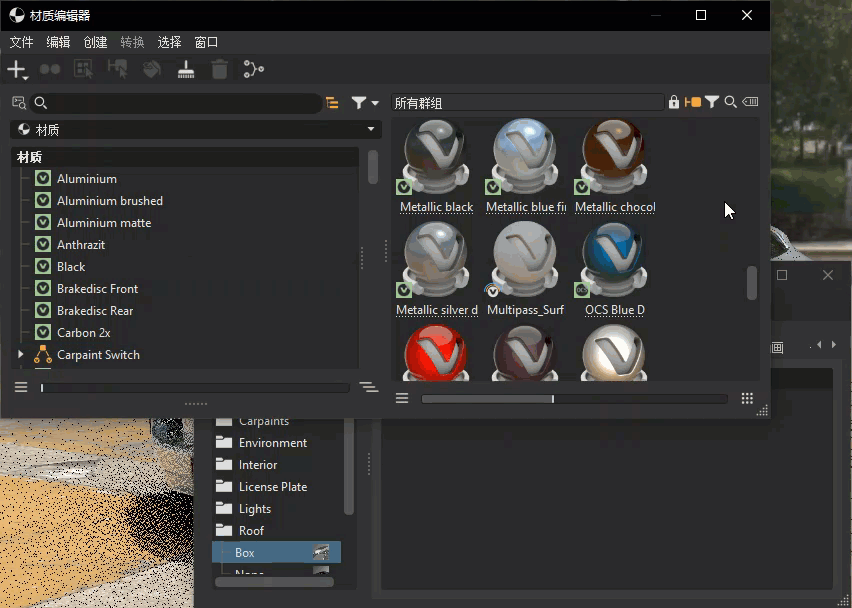Click the right arrow in background window

[834, 344]
